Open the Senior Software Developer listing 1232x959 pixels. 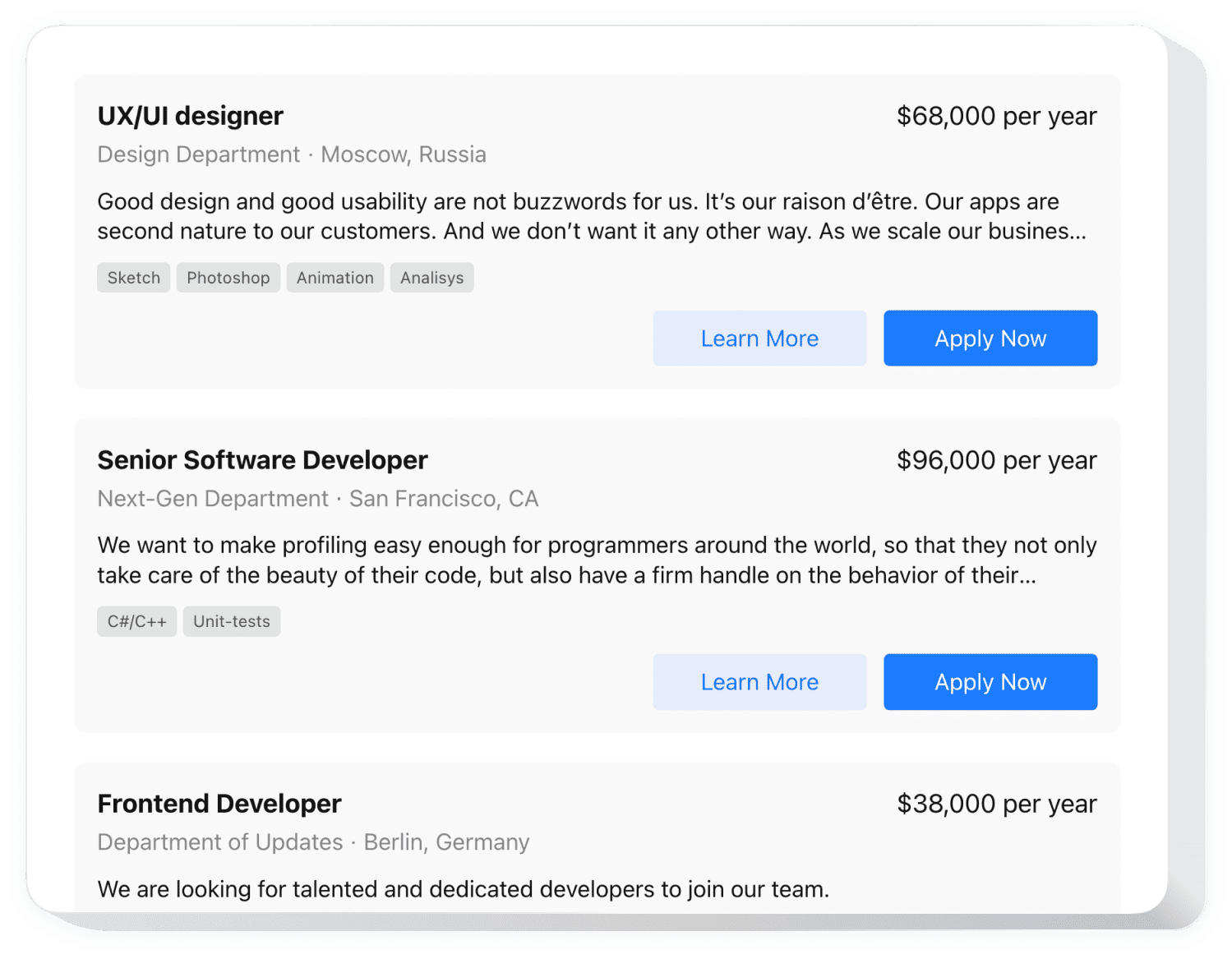(x=262, y=460)
